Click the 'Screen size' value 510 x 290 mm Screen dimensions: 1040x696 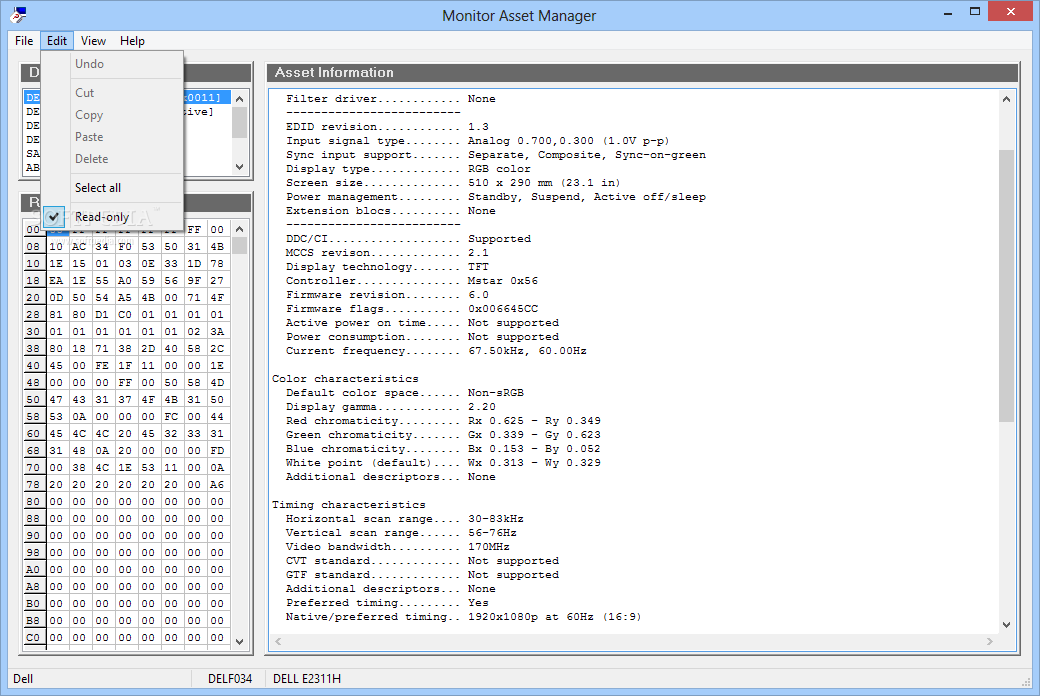pyautogui.click(x=509, y=182)
